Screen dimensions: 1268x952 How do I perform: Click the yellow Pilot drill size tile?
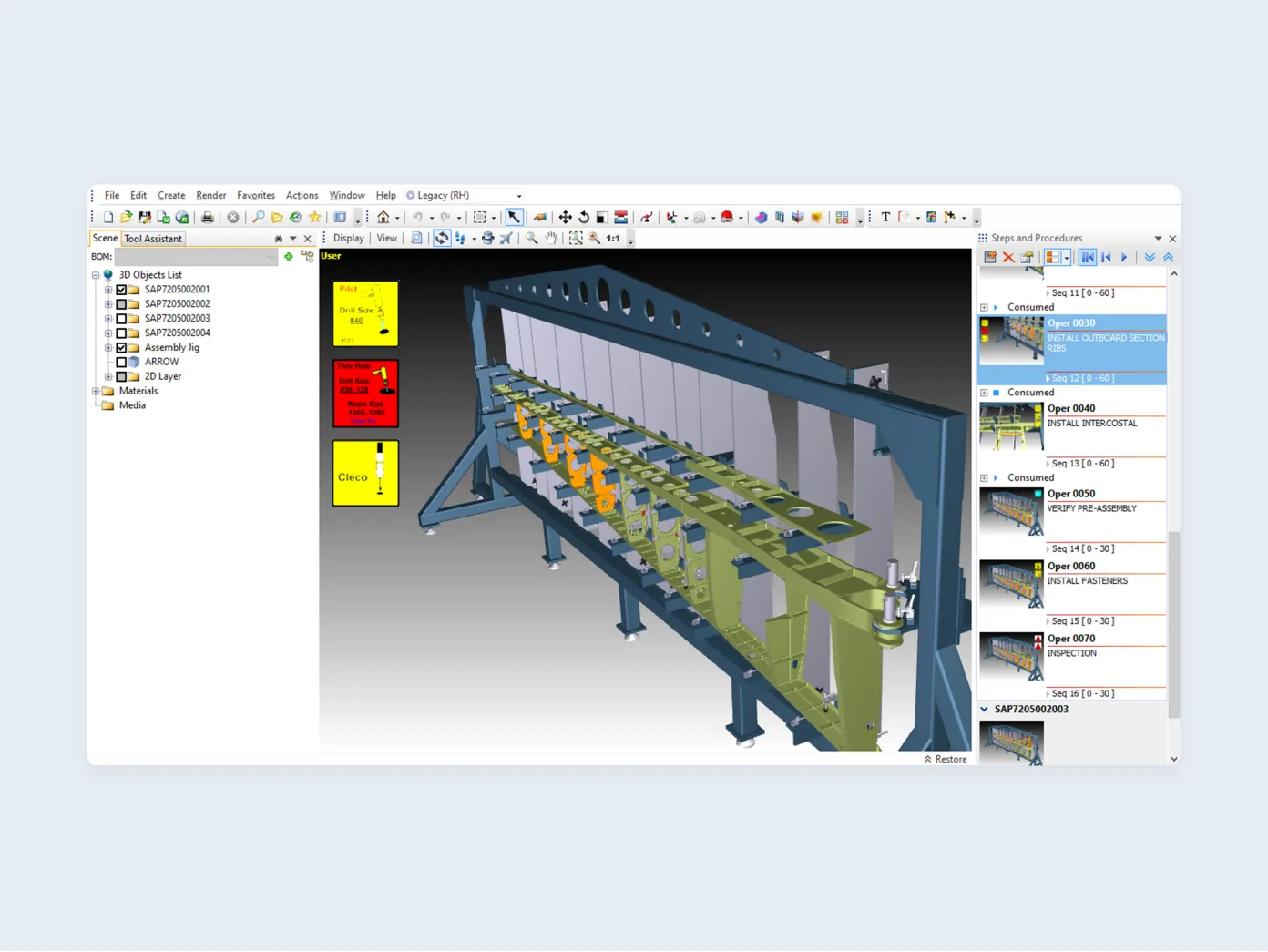click(365, 314)
